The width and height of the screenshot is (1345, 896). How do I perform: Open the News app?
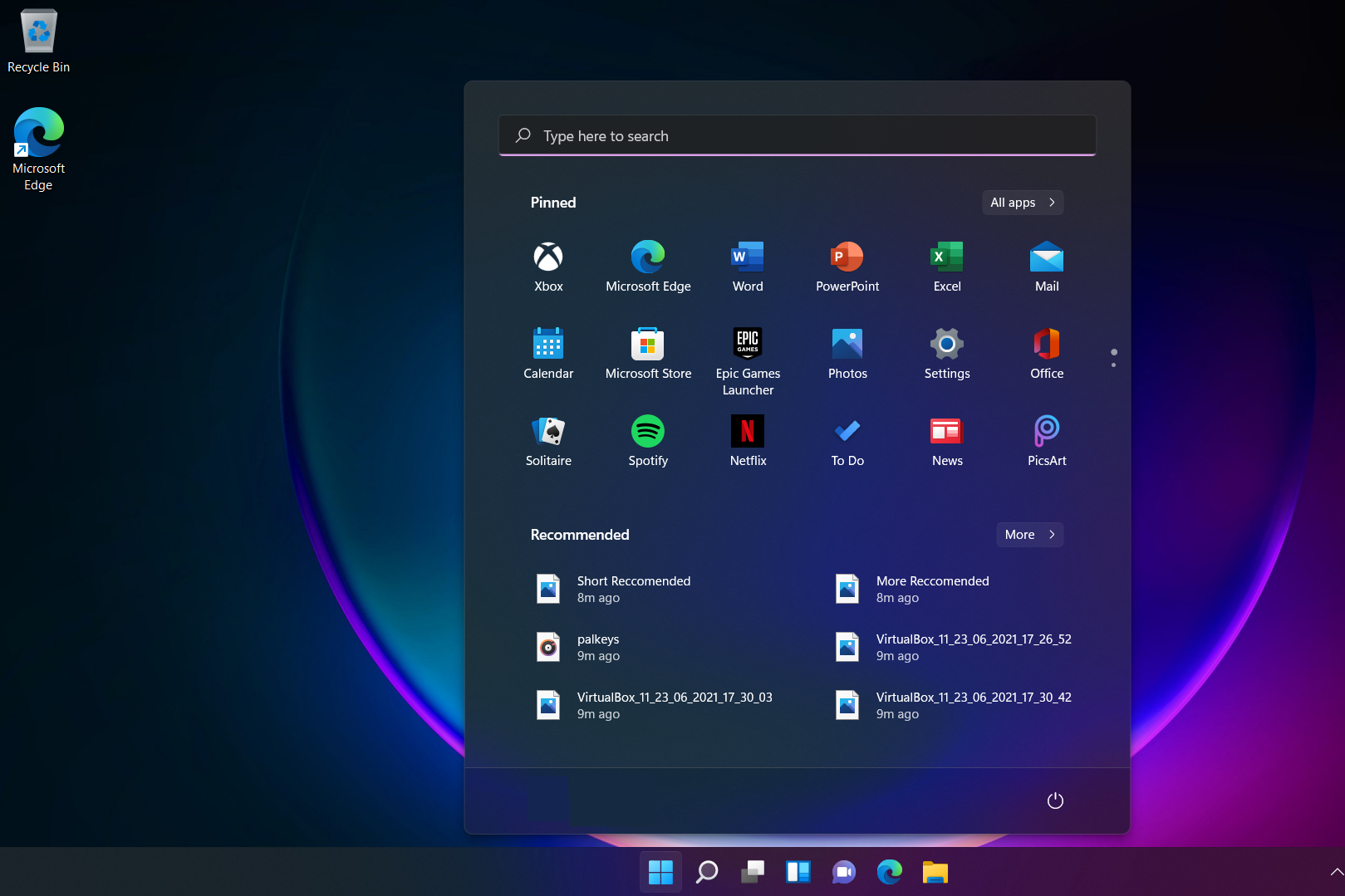point(947,442)
